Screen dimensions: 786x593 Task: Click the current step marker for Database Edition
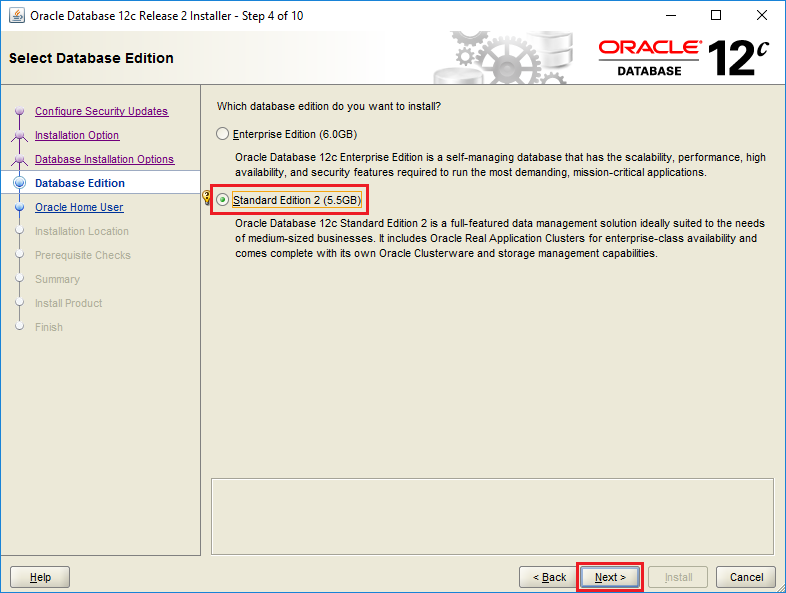(20, 183)
